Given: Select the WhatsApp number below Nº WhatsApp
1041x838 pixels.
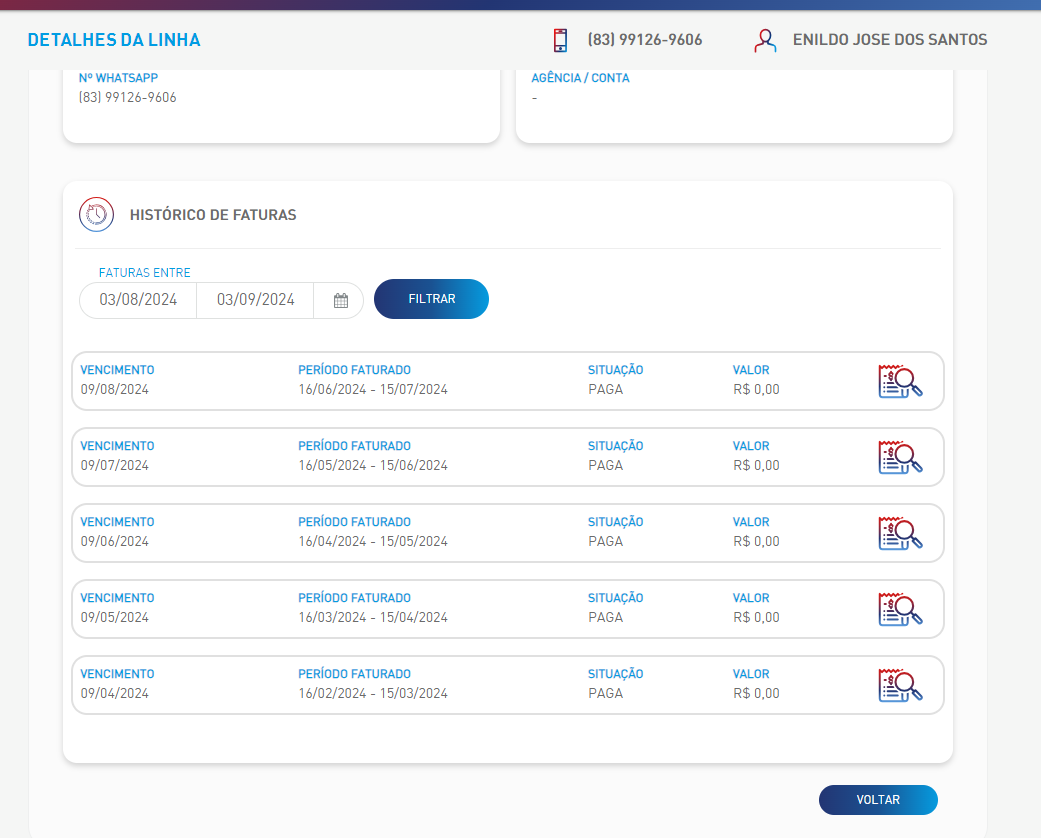Looking at the screenshot, I should pos(127,98).
